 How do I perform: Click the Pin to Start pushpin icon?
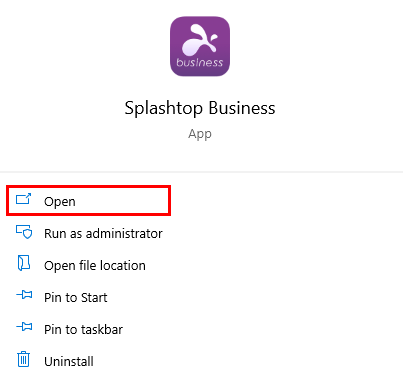(24, 295)
